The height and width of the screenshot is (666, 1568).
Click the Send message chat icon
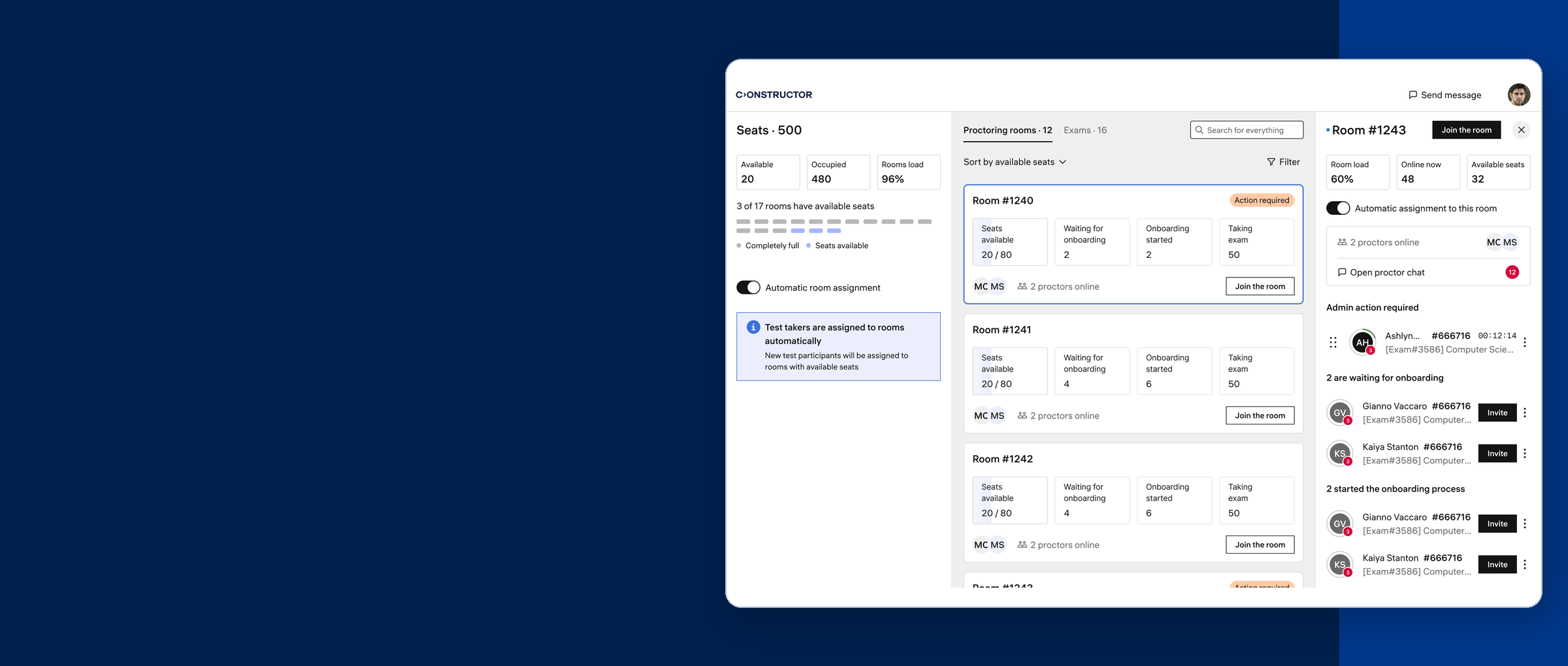1413,95
